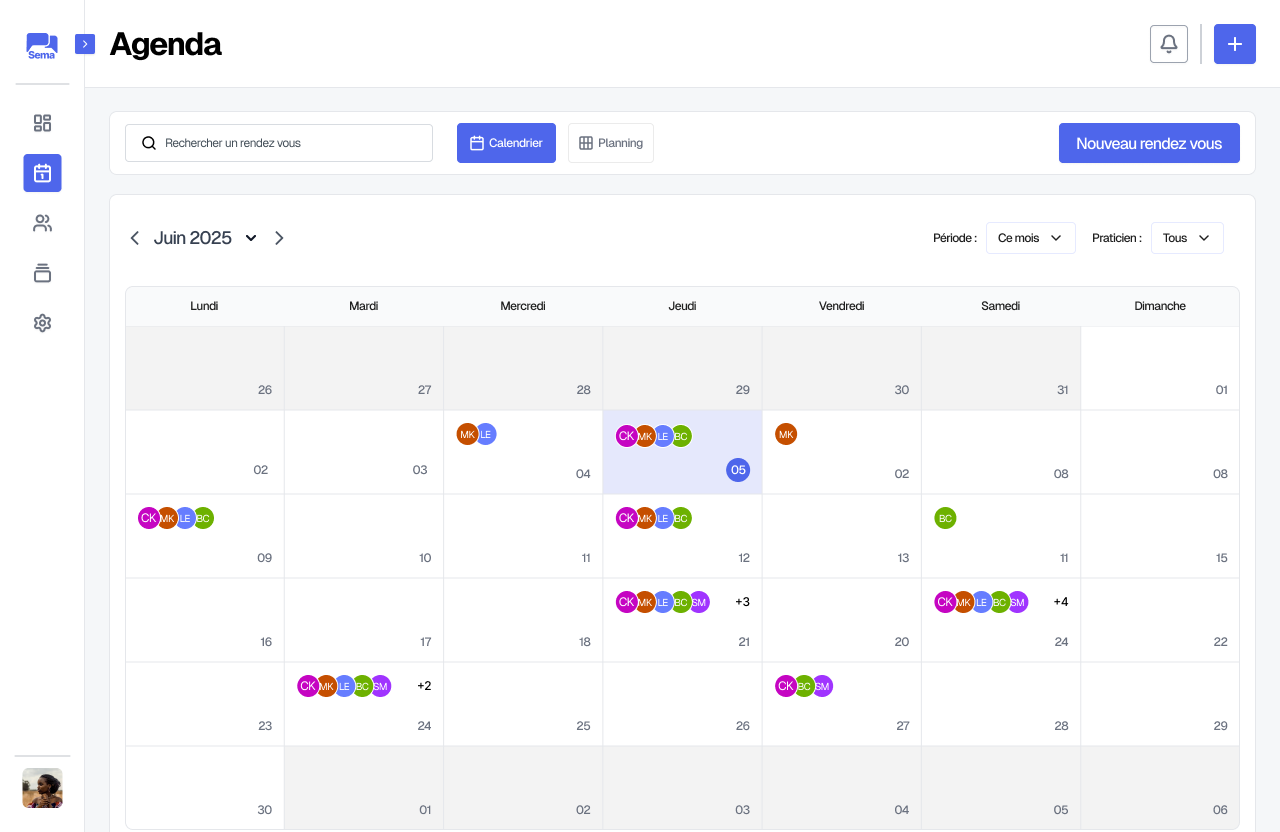Click the "Nouveau rendez vous" button

1149,143
